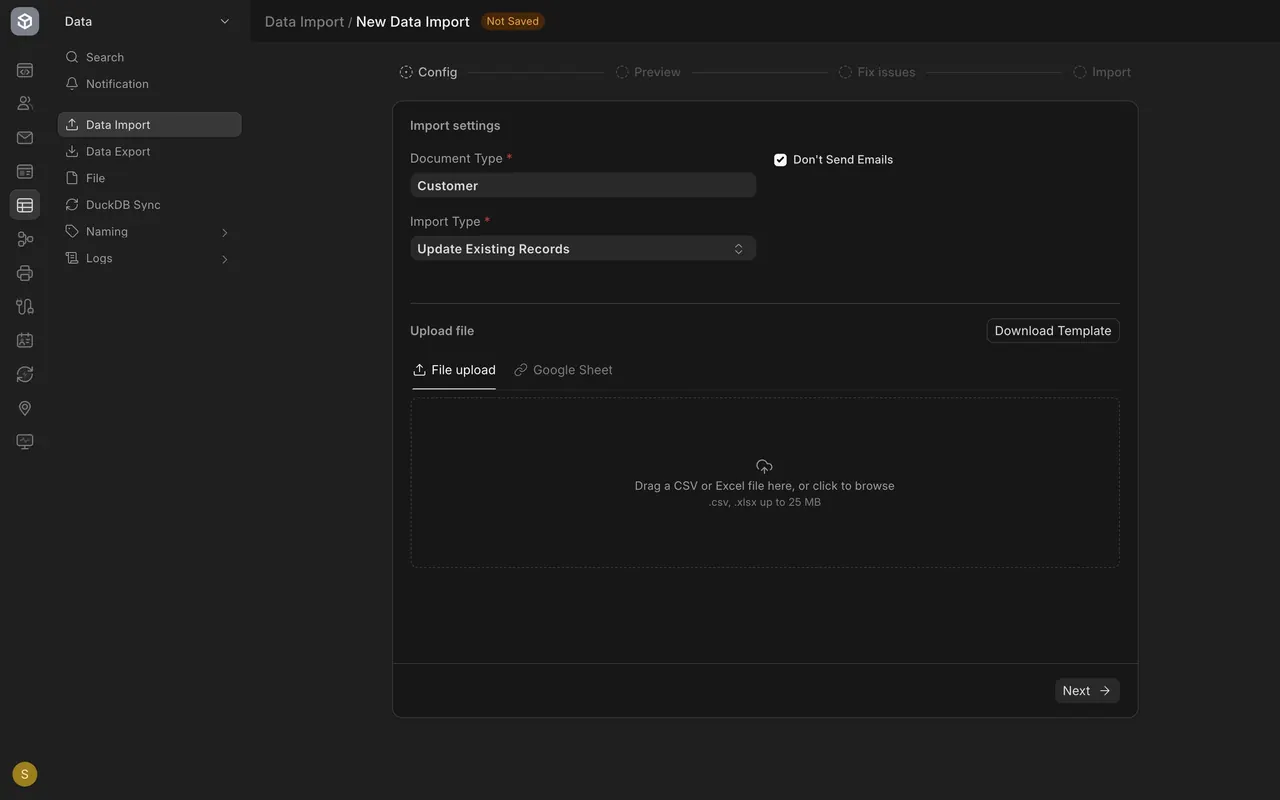Click the Search magnifier icon
This screenshot has width=1280, height=800.
[x=72, y=57]
